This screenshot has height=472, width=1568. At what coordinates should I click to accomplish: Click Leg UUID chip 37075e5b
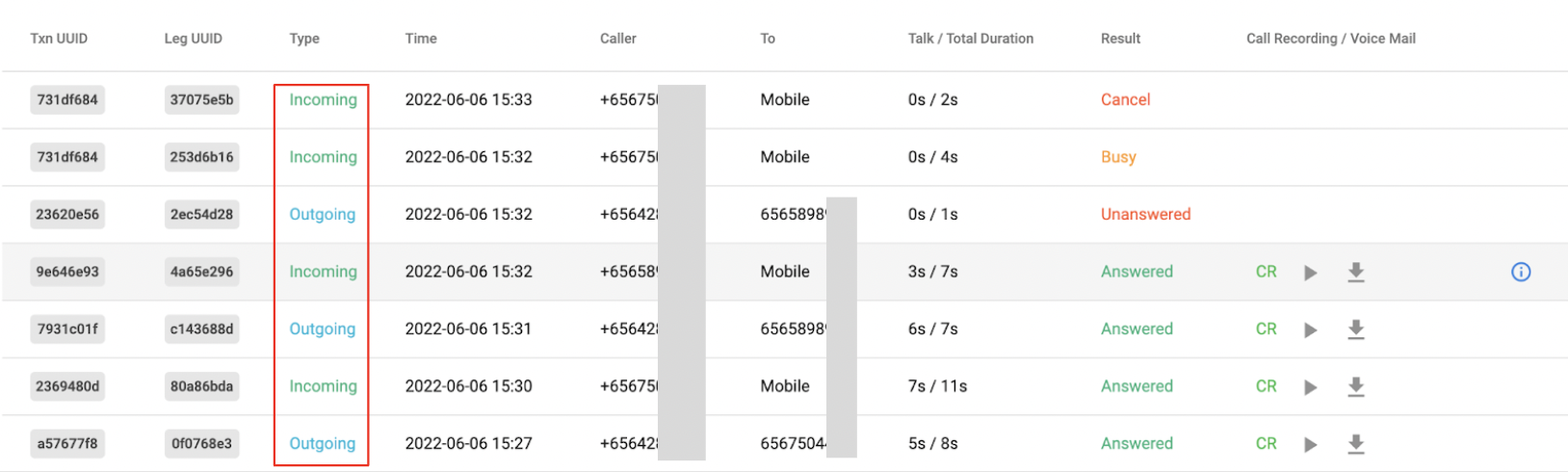(201, 99)
